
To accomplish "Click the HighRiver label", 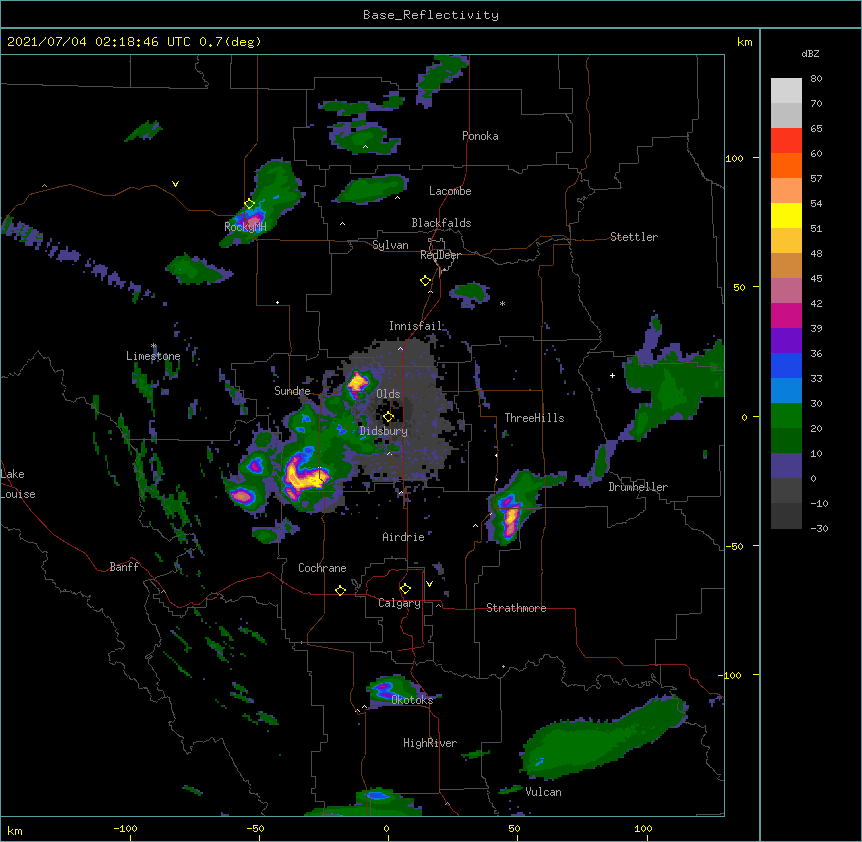I will [430, 743].
